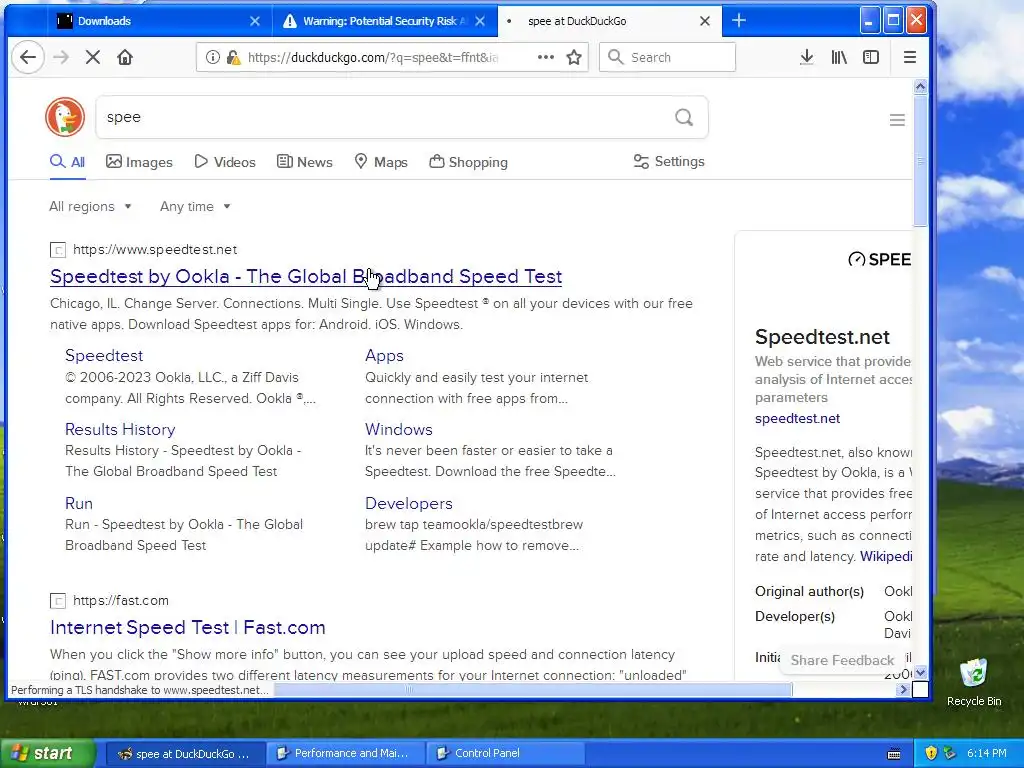Click the horizontal scrollbar right arrow
Viewport: 1024px width, 768px height.
pyautogui.click(x=904, y=690)
